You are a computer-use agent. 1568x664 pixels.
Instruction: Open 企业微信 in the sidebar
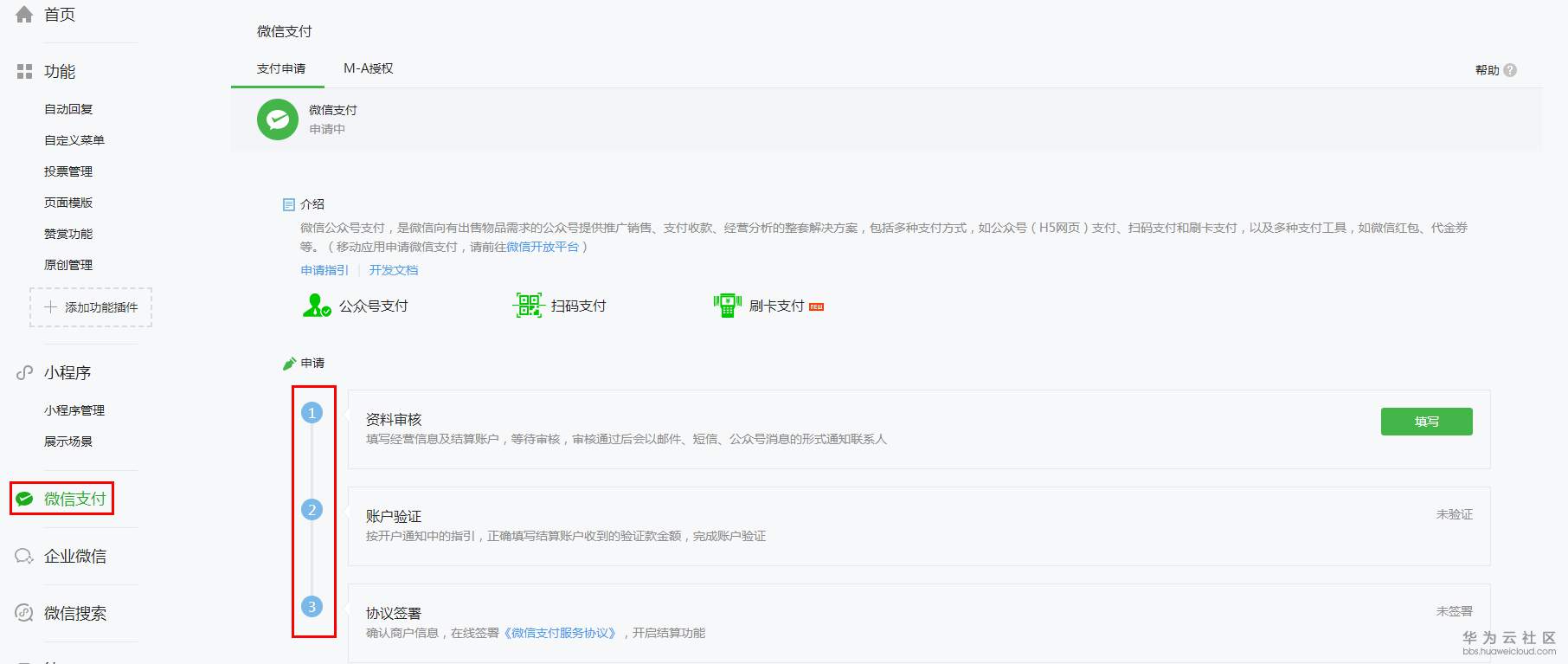click(x=75, y=556)
